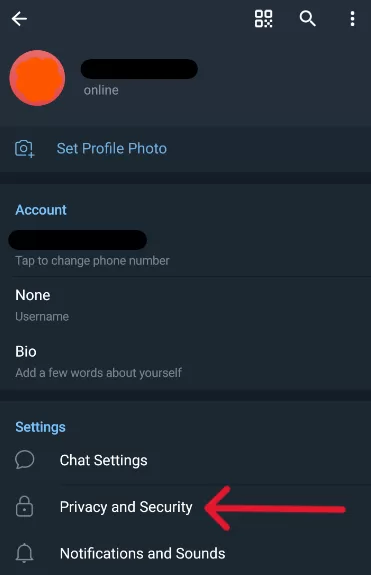The image size is (371, 575).
Task: Open the Chat Settings menu item
Action: 186,460
